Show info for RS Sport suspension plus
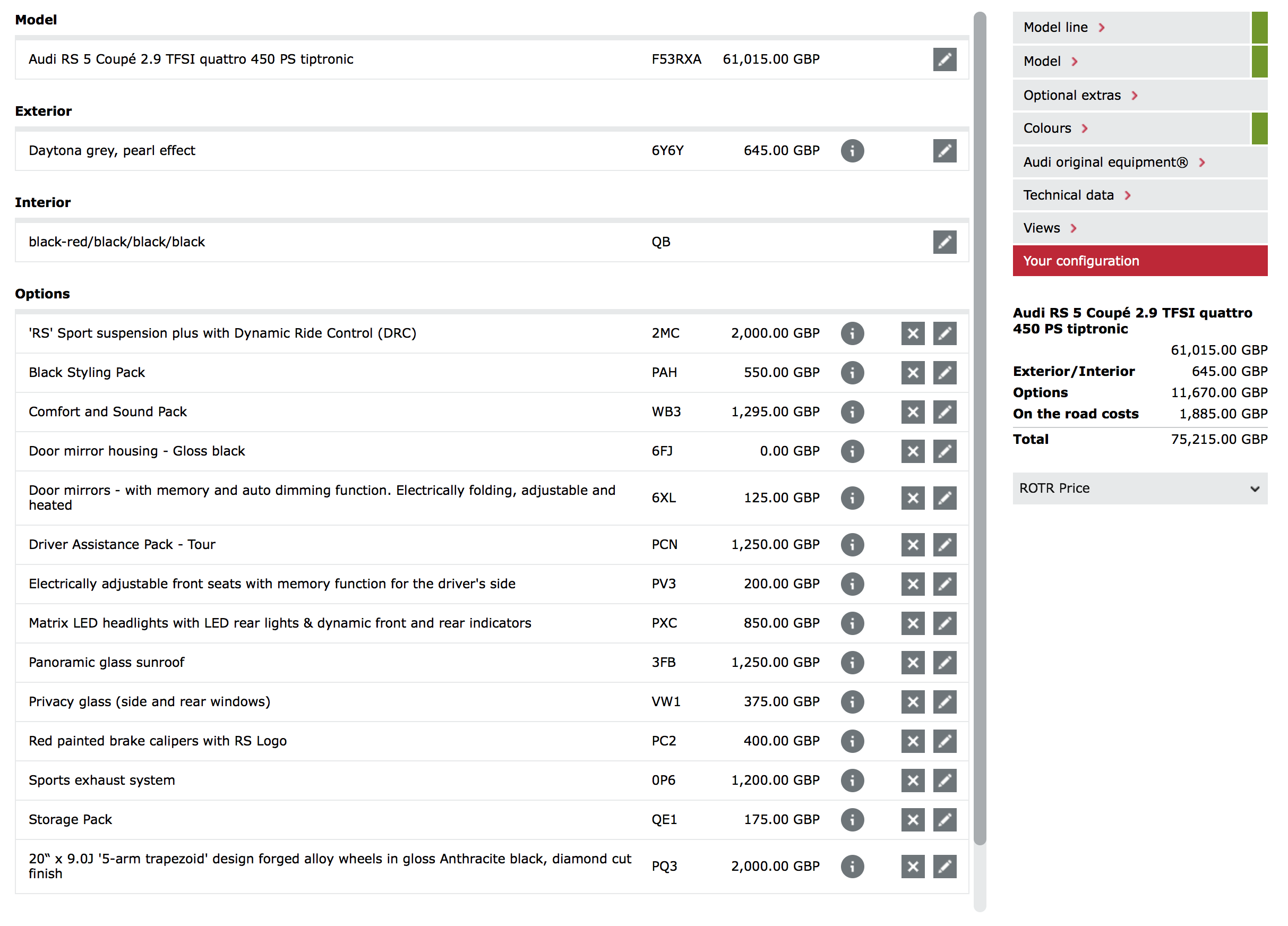The width and height of the screenshot is (1288, 926). [x=852, y=333]
